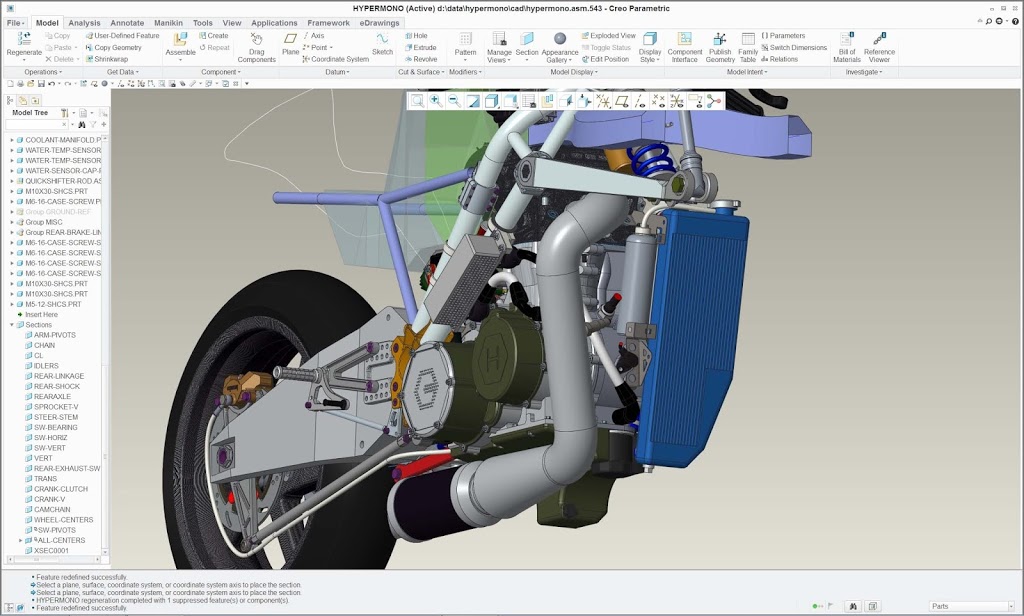1024x616 pixels.
Task: Click the Regenerate icon in the ribbon
Action: click(24, 40)
